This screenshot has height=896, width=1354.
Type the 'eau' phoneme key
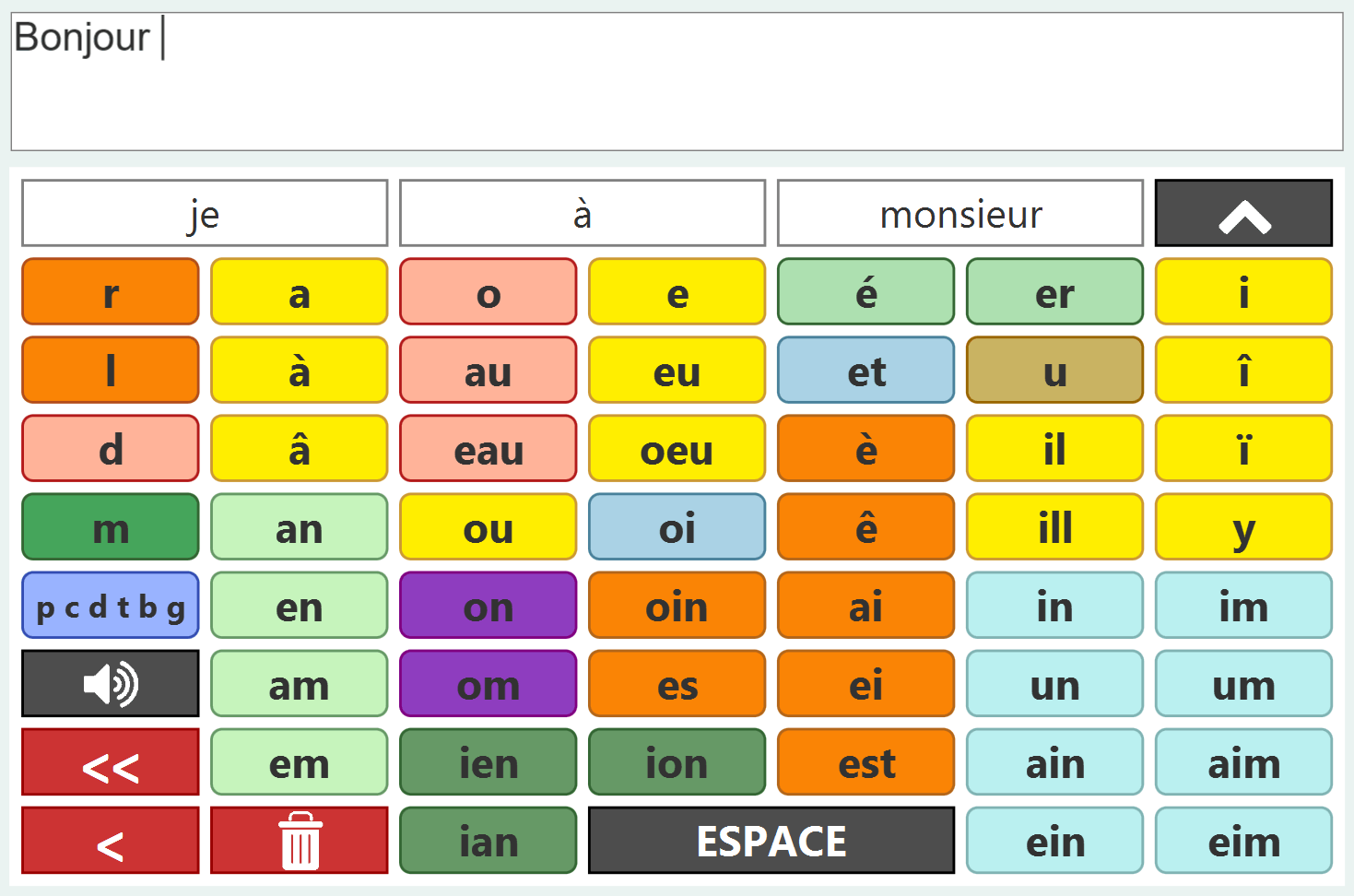pyautogui.click(x=488, y=449)
